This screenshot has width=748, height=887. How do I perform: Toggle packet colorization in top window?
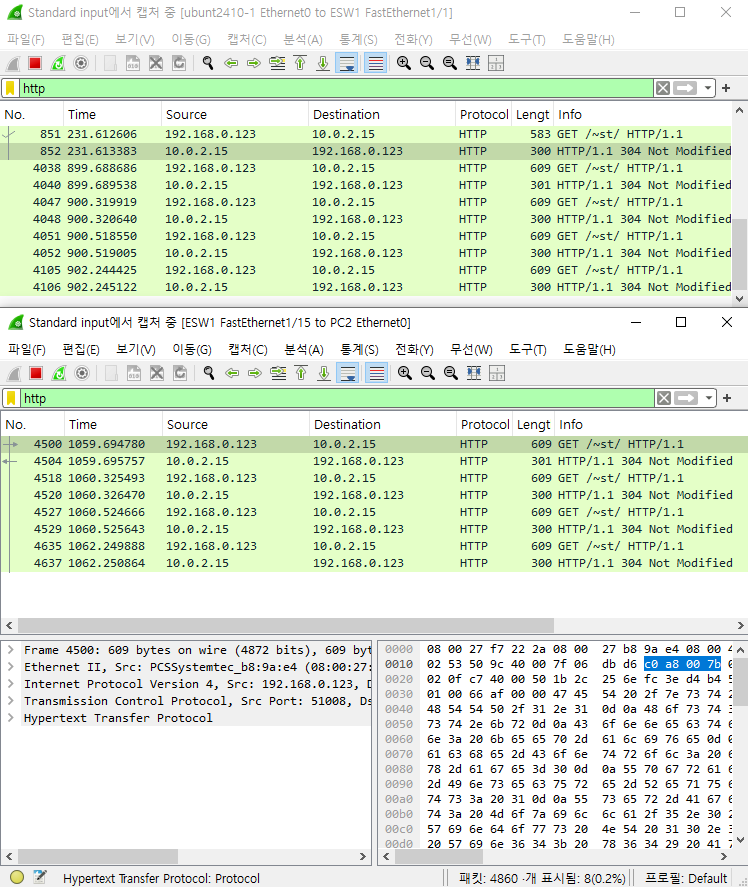coord(376,63)
